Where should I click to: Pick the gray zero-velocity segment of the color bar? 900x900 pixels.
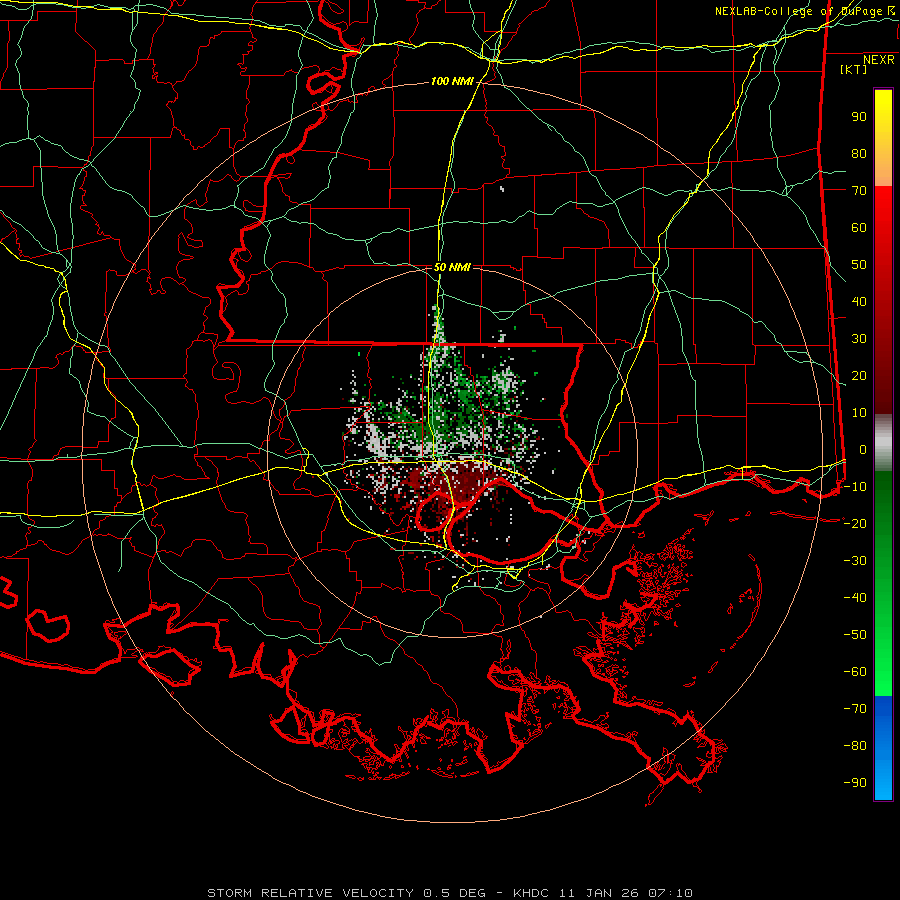click(883, 443)
